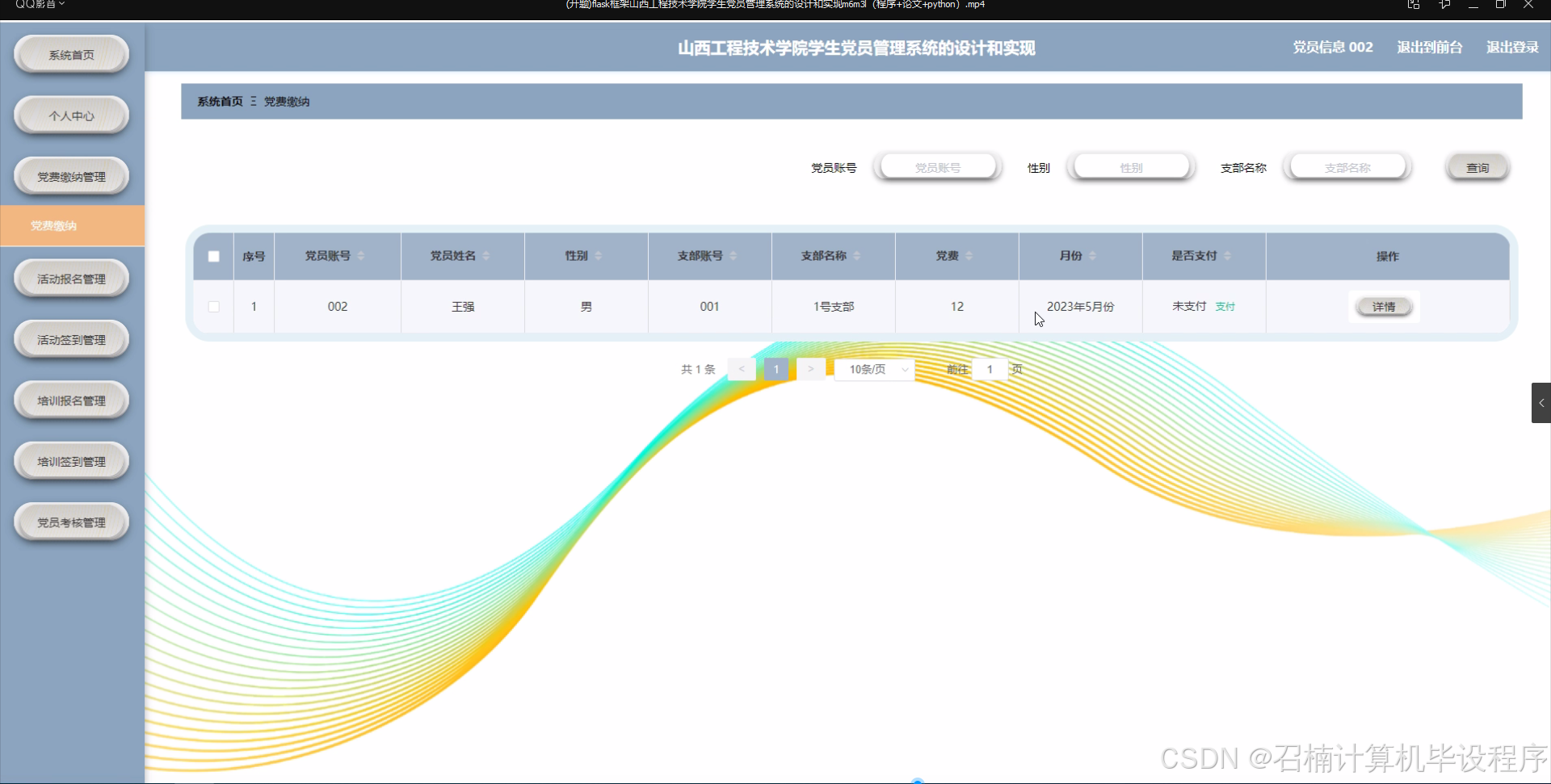Expand the 党费缴纳管理 sidebar menu
This screenshot has height=784, width=1551.
pos(71,176)
